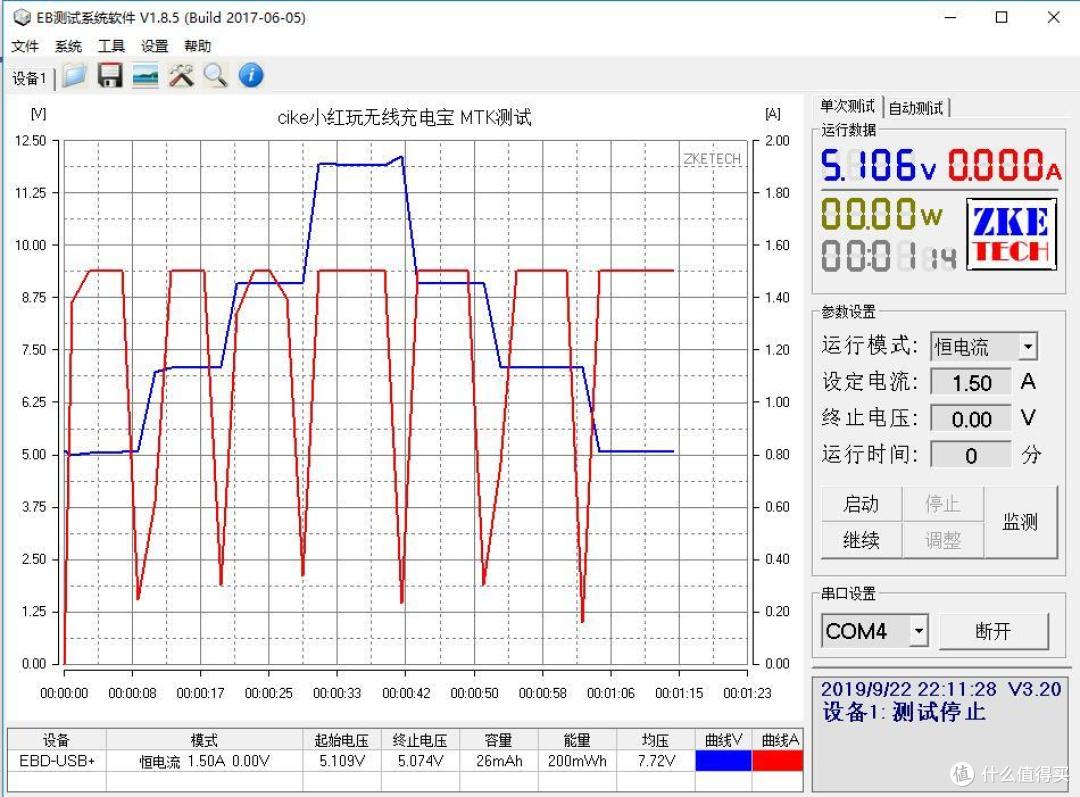Expand the COM4 serial port dropdown
1080x797 pixels.
pos(918,631)
